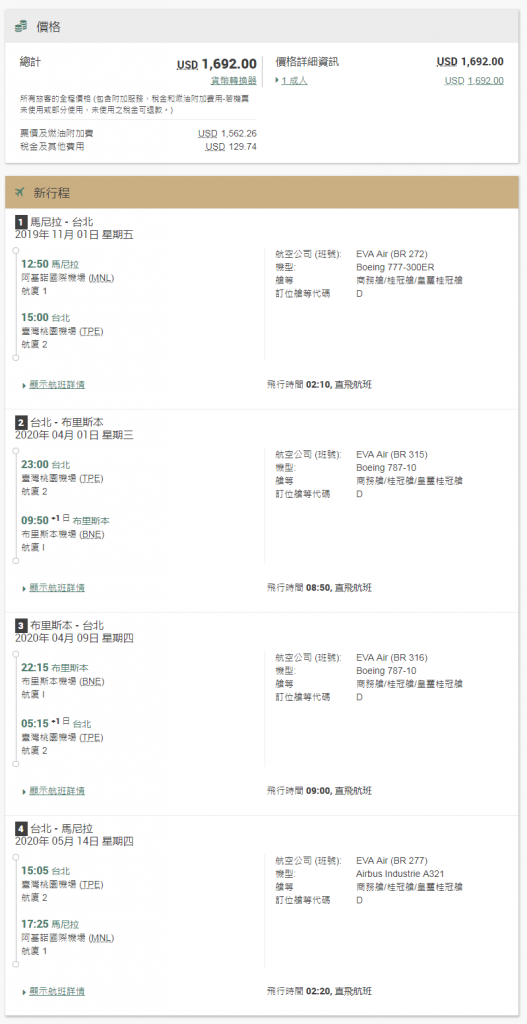Expand the 1 成人 price breakdown
Image resolution: width=527 pixels, height=1024 pixels.
click(291, 80)
